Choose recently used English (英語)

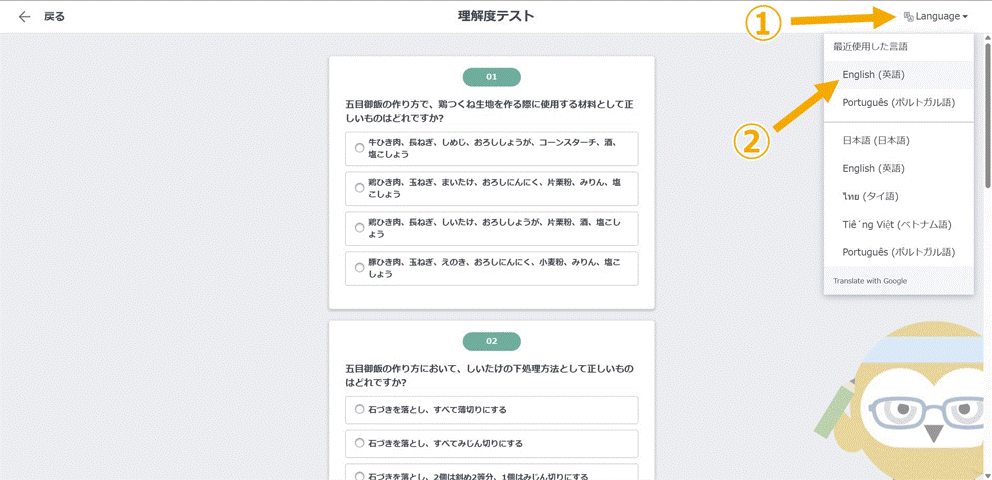click(x=898, y=75)
